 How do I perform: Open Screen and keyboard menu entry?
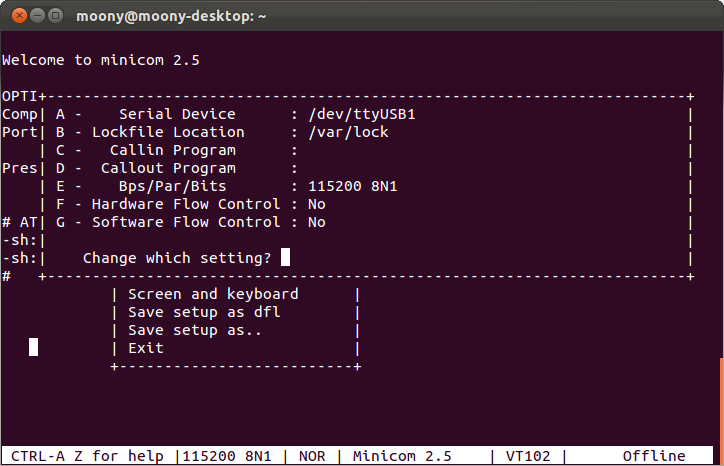click(x=213, y=294)
